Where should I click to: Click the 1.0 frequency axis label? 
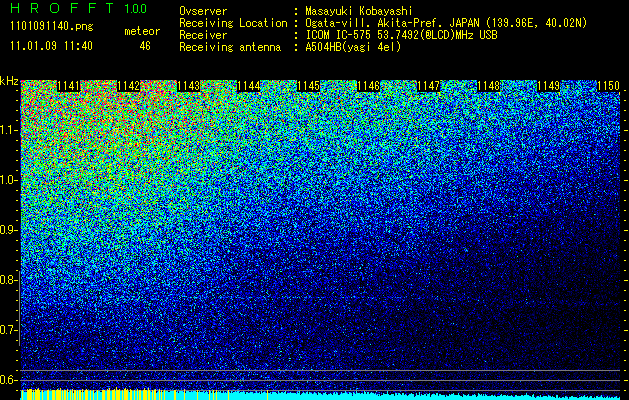(8, 180)
